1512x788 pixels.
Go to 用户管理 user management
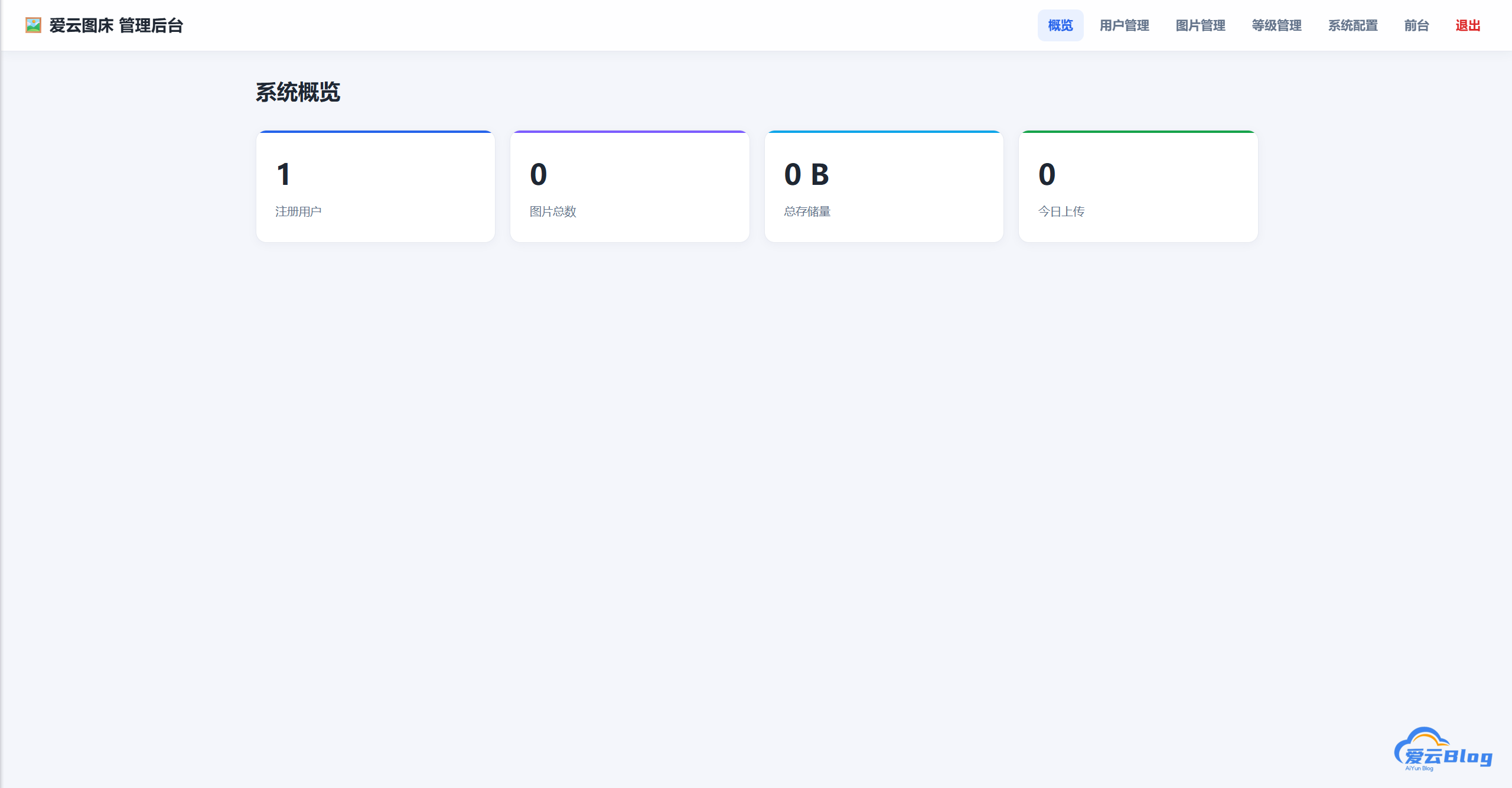point(1124,25)
